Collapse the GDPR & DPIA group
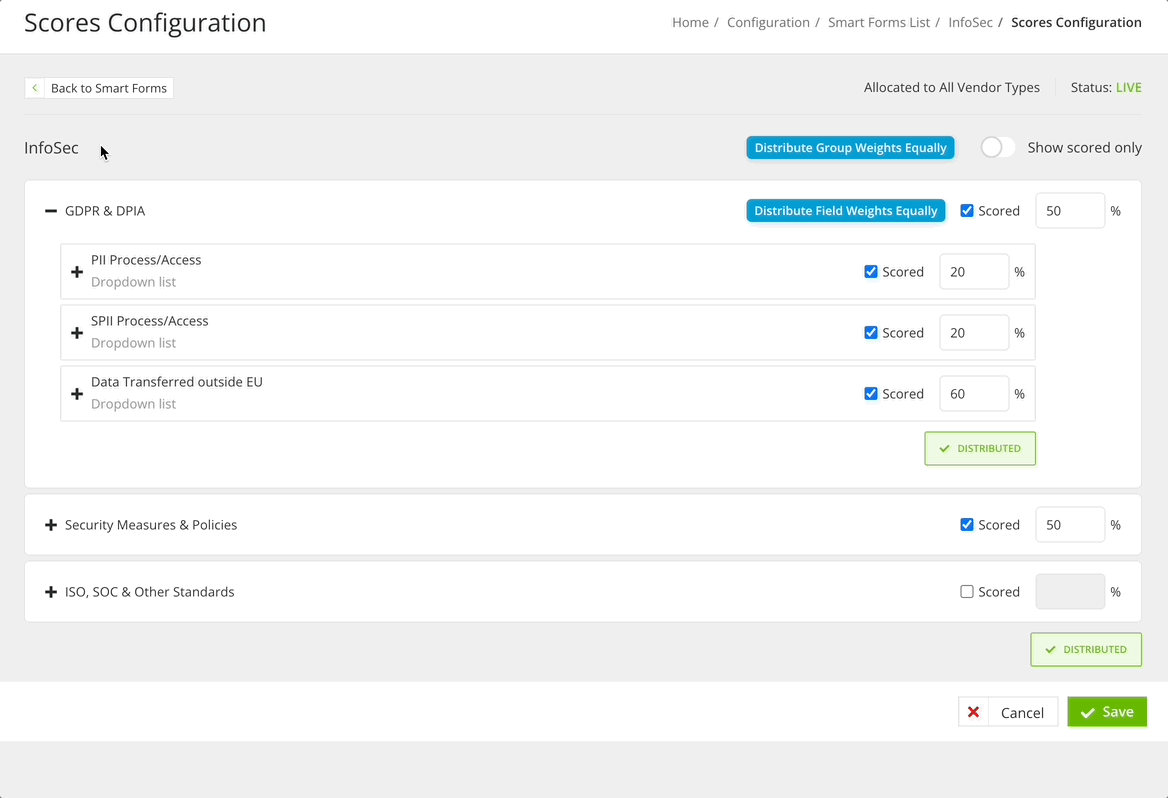The width and height of the screenshot is (1168, 798). tap(50, 210)
